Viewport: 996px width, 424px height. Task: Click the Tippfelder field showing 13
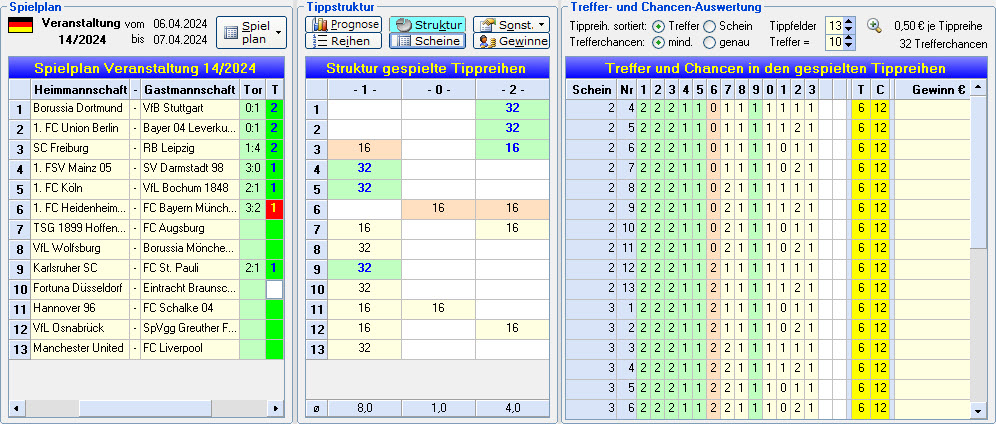pos(835,26)
